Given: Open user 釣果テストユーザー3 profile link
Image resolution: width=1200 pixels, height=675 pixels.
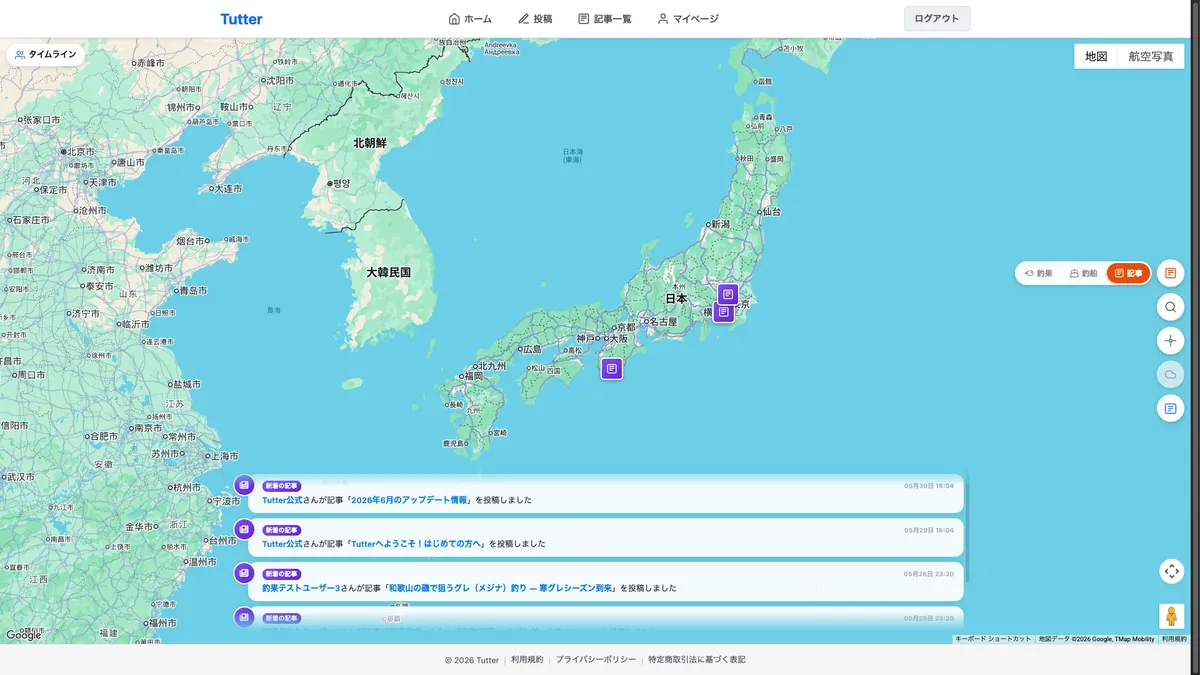Looking at the screenshot, I should [x=301, y=588].
